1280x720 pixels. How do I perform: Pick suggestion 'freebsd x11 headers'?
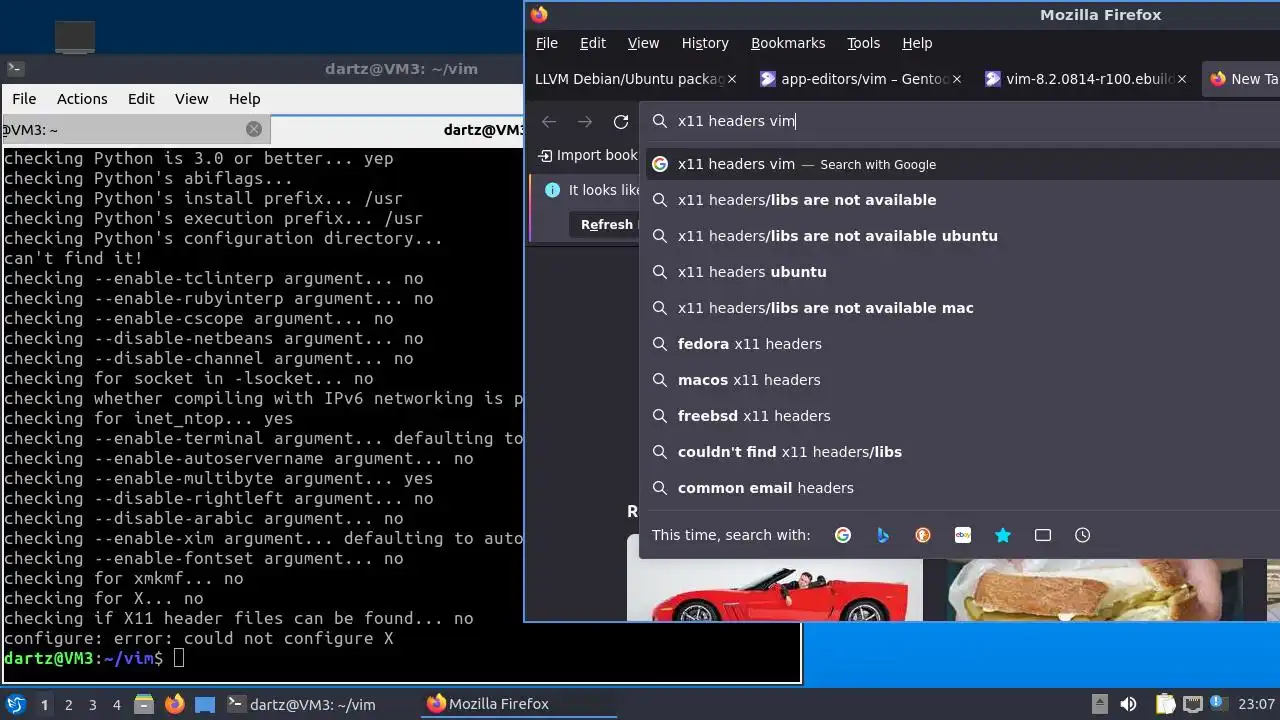coord(962,416)
